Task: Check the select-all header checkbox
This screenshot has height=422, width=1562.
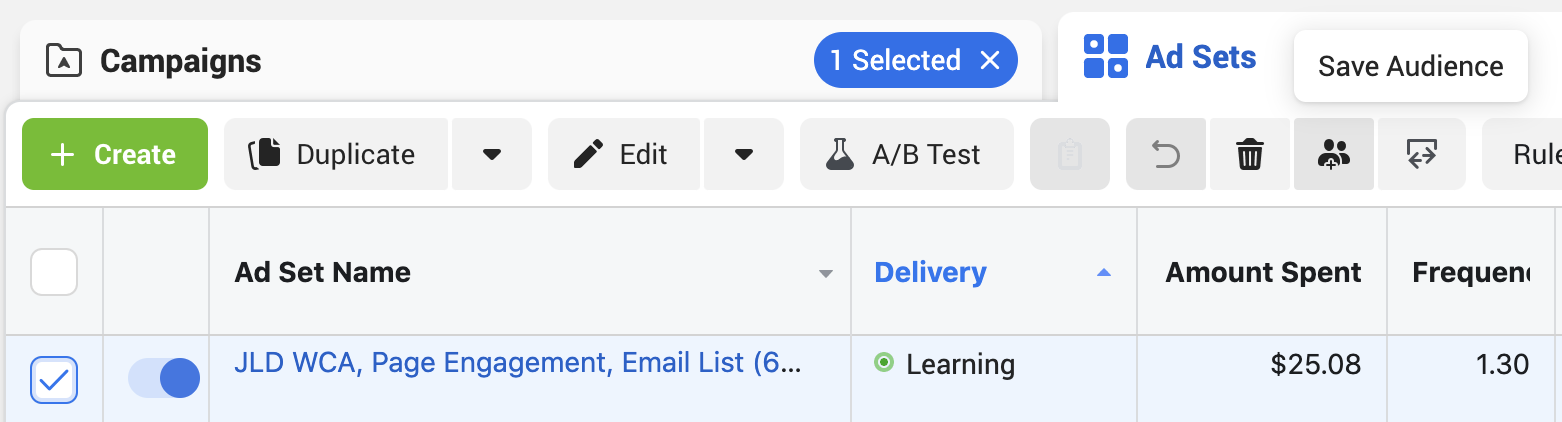Action: pyautogui.click(x=54, y=272)
